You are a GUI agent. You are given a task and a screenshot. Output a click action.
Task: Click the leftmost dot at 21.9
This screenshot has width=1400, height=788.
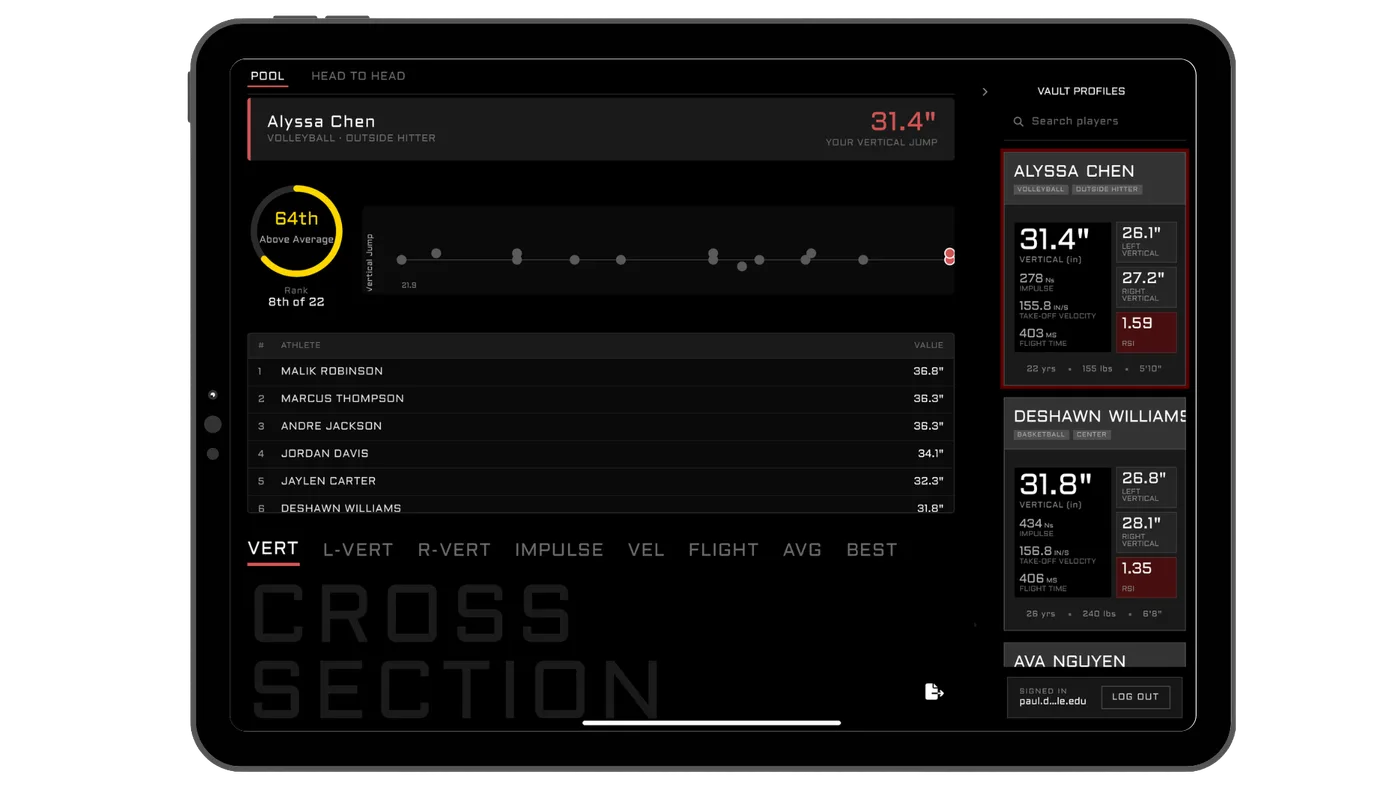(x=401, y=260)
